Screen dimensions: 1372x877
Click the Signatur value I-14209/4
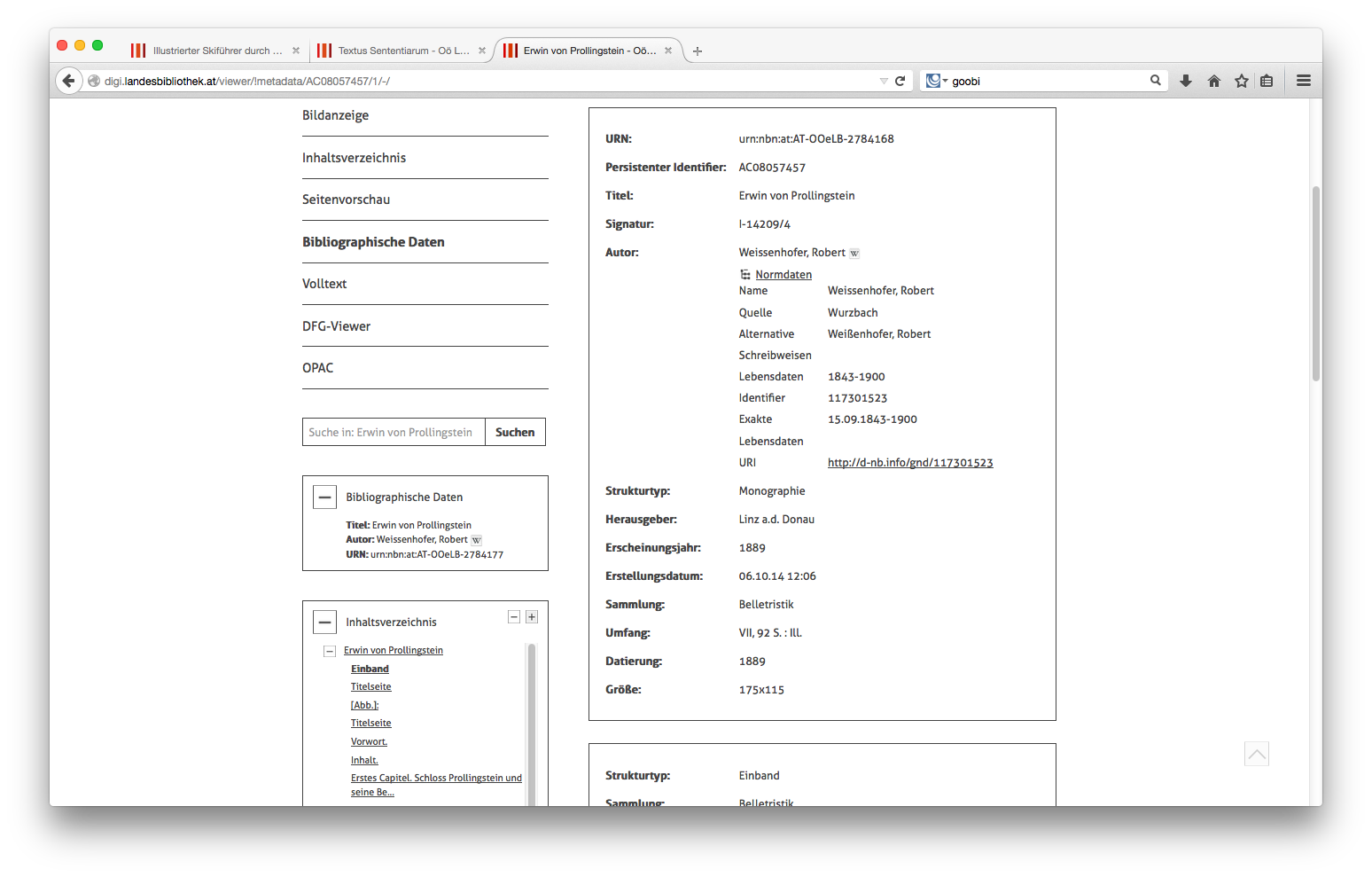pyautogui.click(x=765, y=224)
